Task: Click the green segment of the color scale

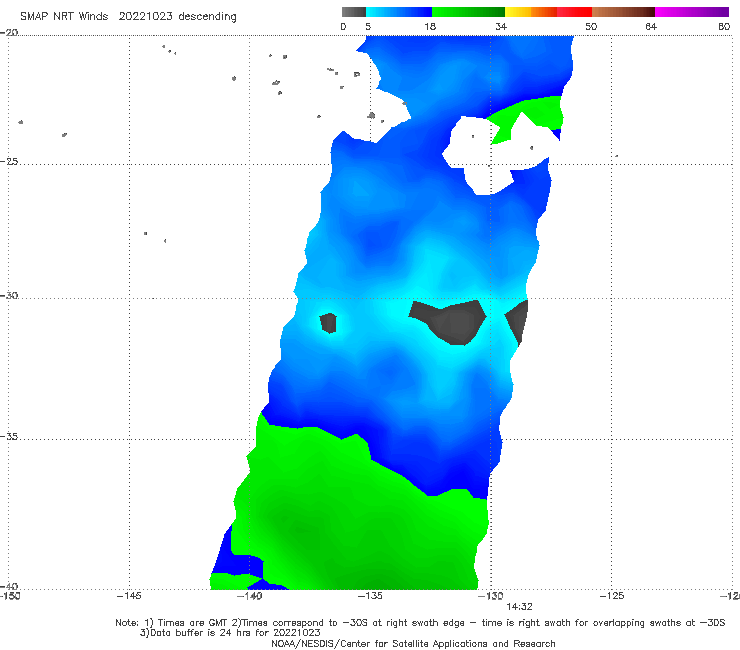Action: coord(468,12)
